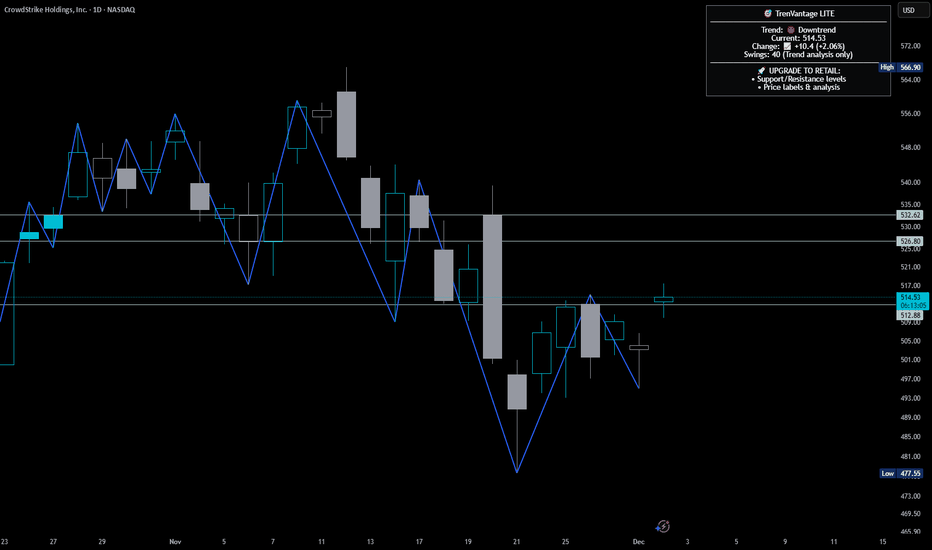Click the Downtrend indicator emoji
This screenshot has height=550, width=932.
point(788,30)
